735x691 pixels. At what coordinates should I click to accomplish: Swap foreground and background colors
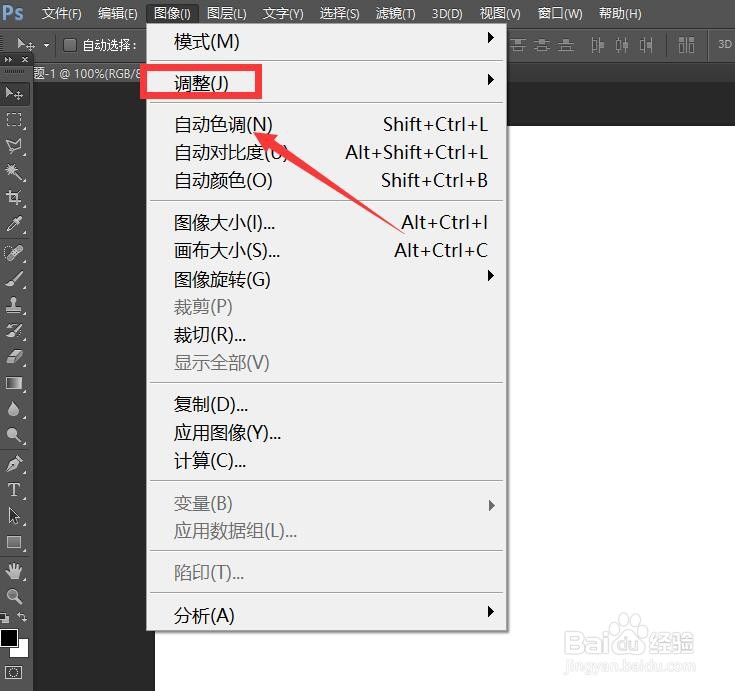pyautogui.click(x=22, y=616)
